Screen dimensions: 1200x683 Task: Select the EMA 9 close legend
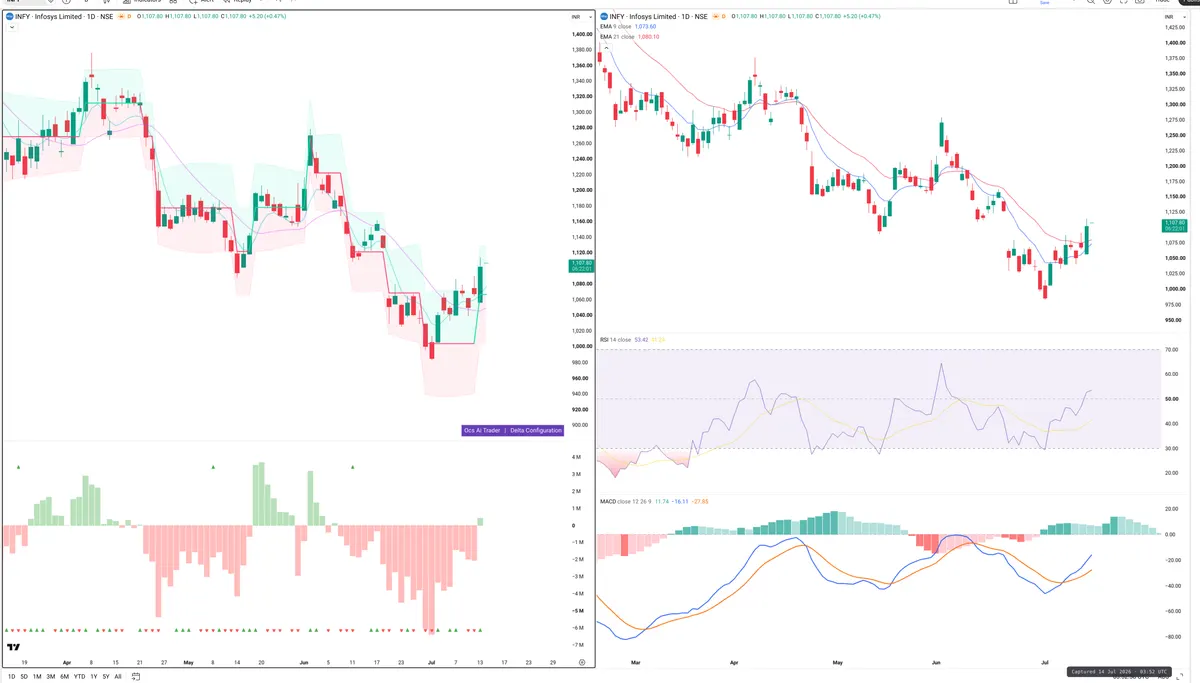[x=616, y=27]
